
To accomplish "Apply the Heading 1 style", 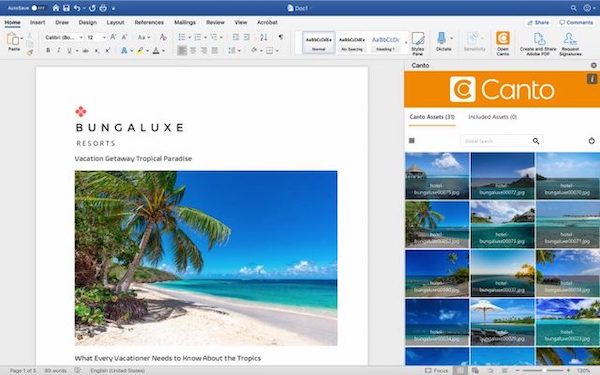I will point(385,42).
